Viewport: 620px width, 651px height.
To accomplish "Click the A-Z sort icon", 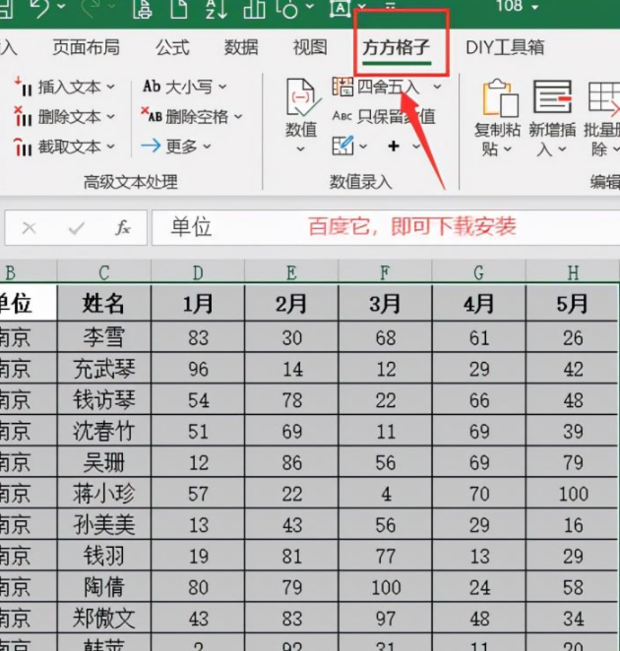I will [x=216, y=8].
